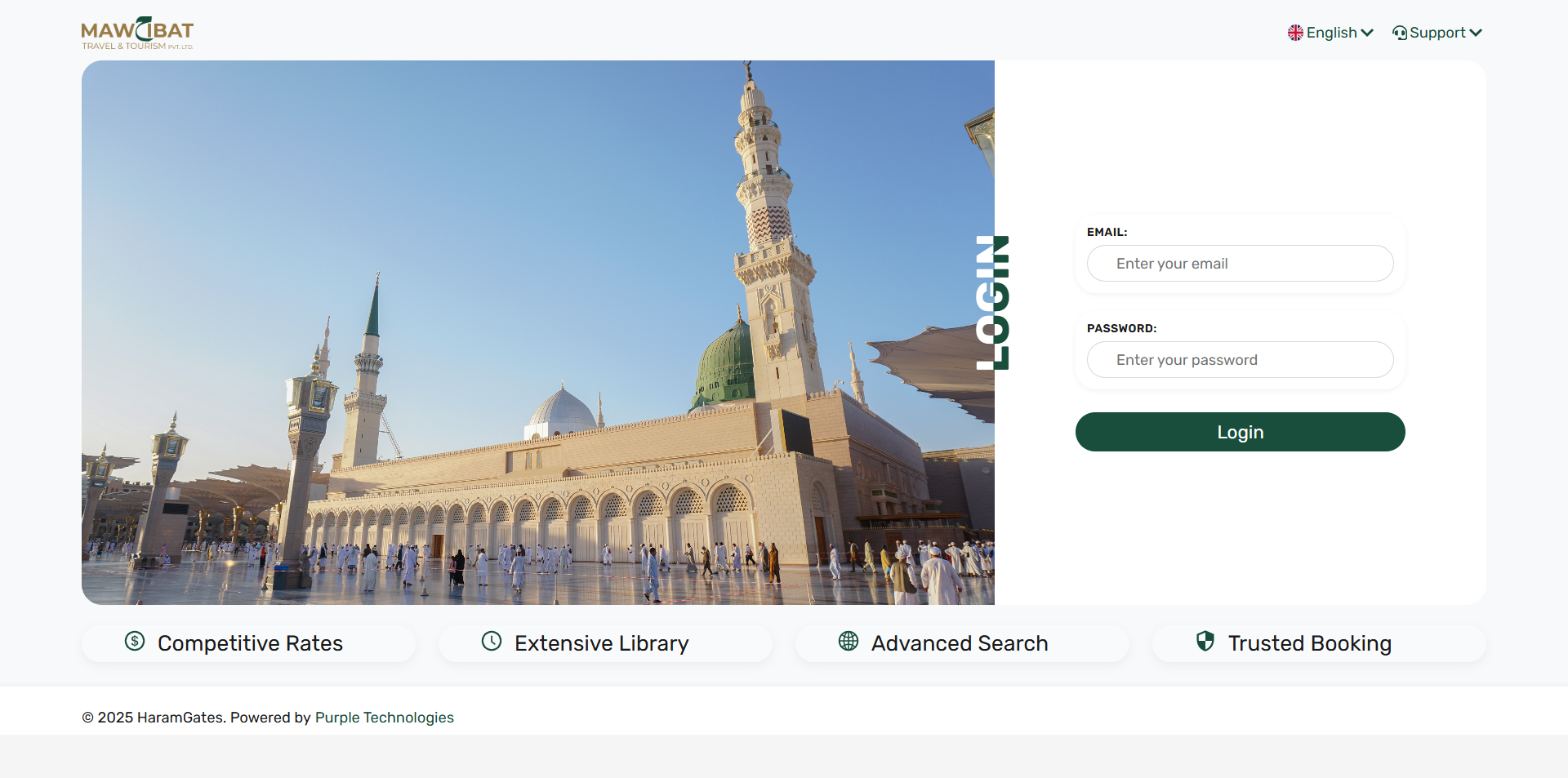The width and height of the screenshot is (1568, 778).
Task: Open the Purple Technologies link
Action: pyautogui.click(x=384, y=718)
